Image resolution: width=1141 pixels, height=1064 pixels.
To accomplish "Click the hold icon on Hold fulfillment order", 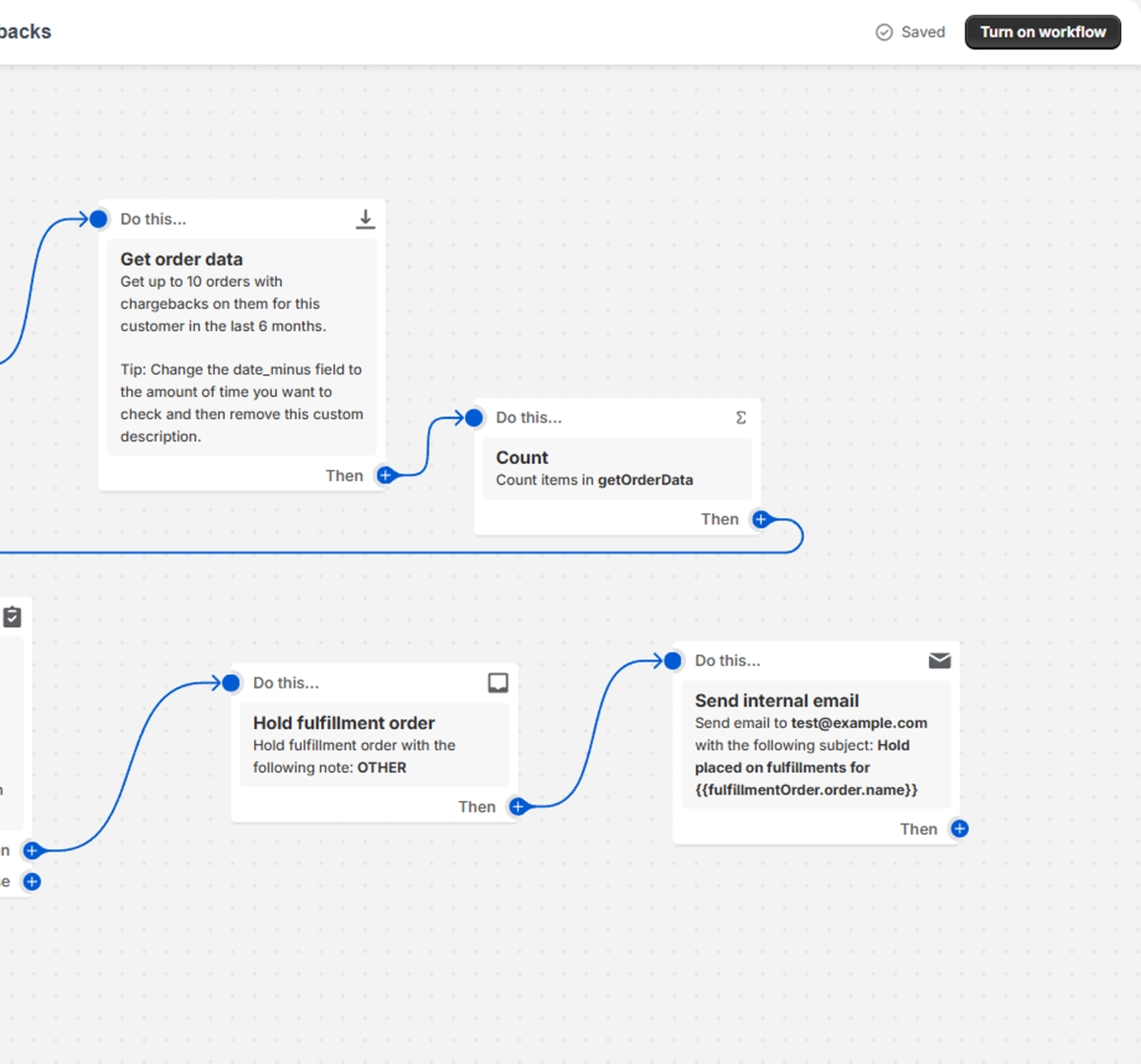I will click(498, 683).
